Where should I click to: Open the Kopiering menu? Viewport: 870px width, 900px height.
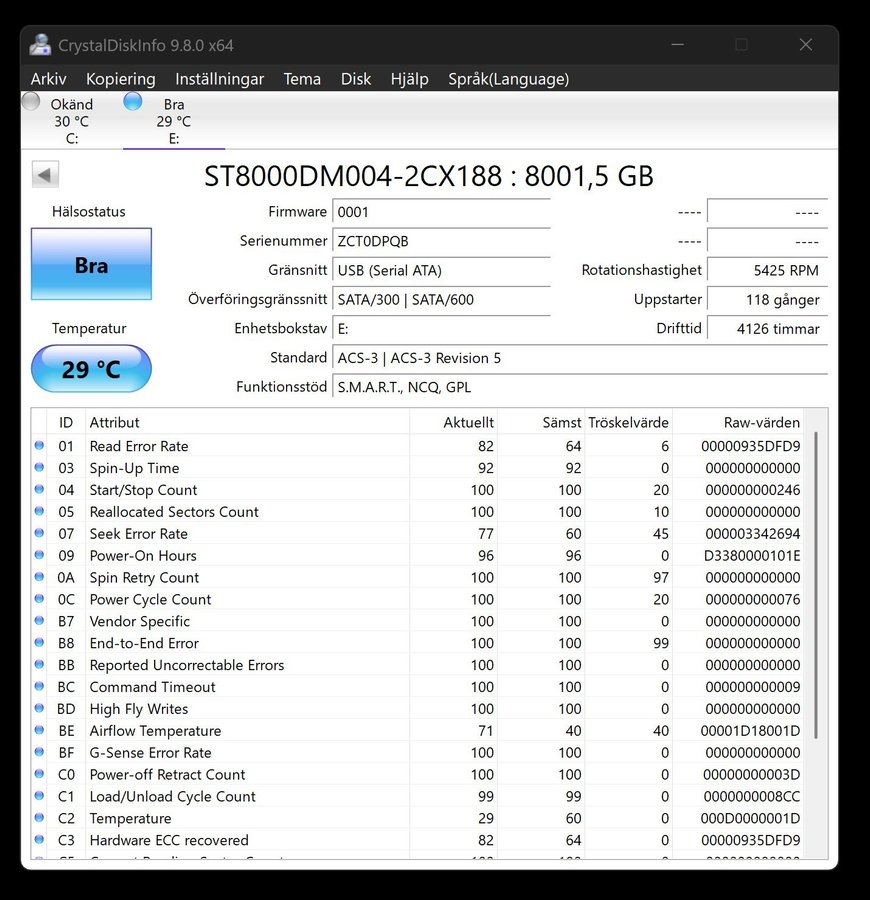(x=121, y=79)
